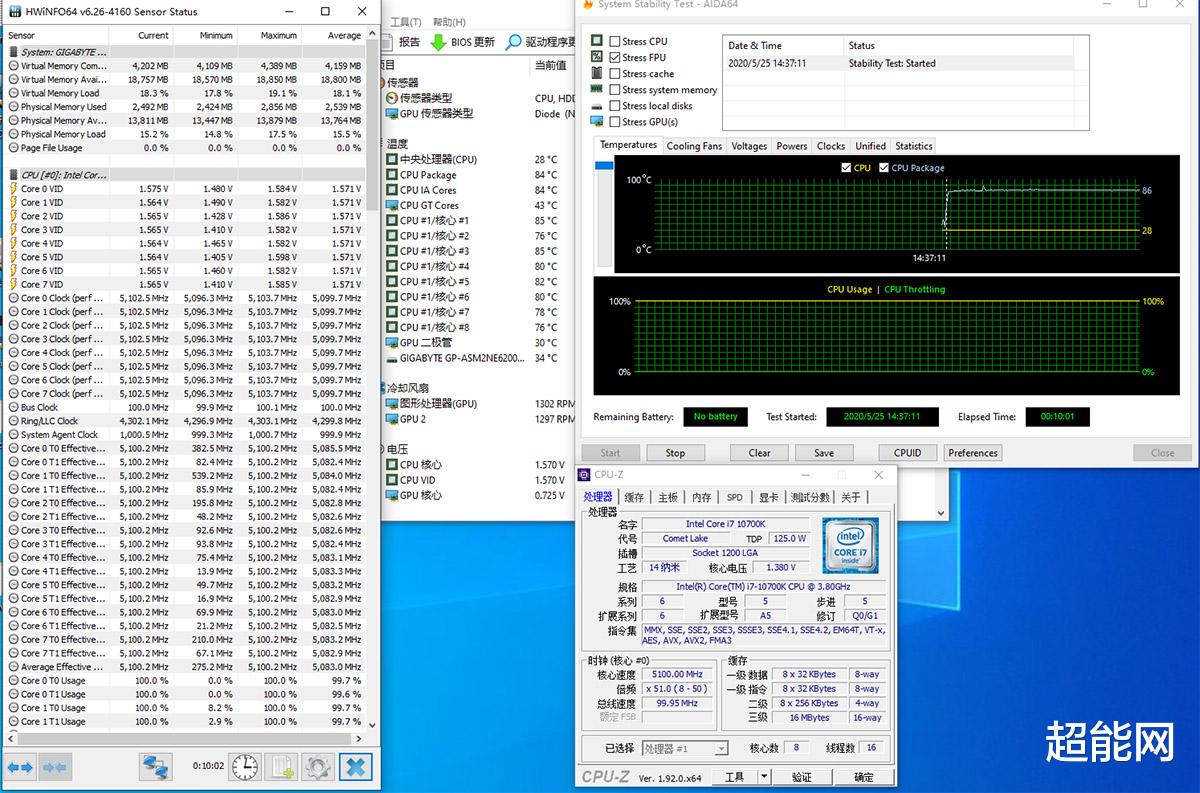The image size is (1200, 793).
Task: Uncheck the Stress FPU checkbox
Action: (x=615, y=57)
